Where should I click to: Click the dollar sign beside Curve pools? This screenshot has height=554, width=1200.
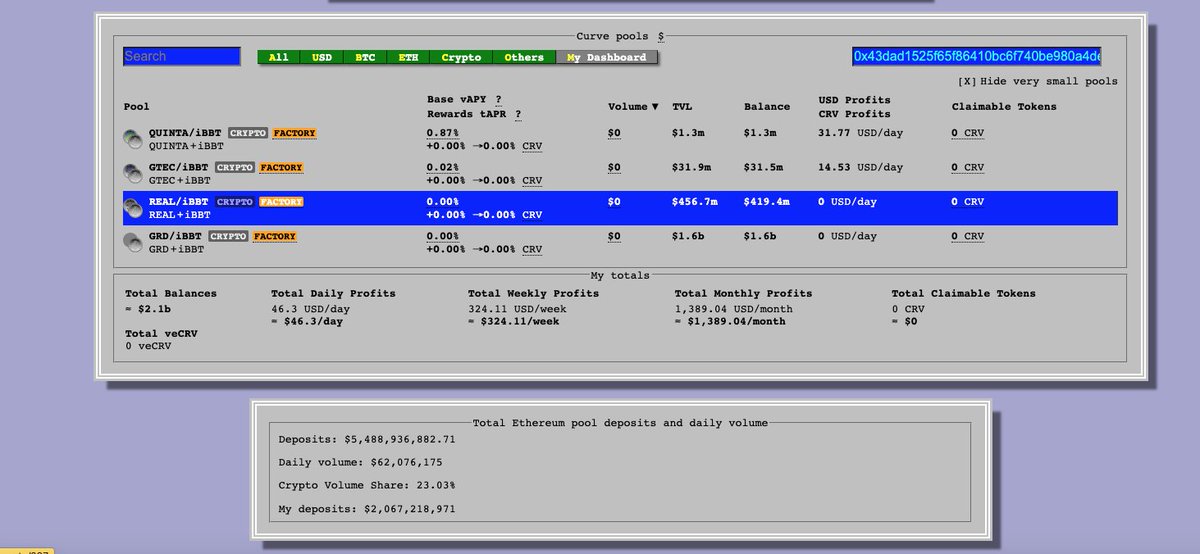[661, 36]
